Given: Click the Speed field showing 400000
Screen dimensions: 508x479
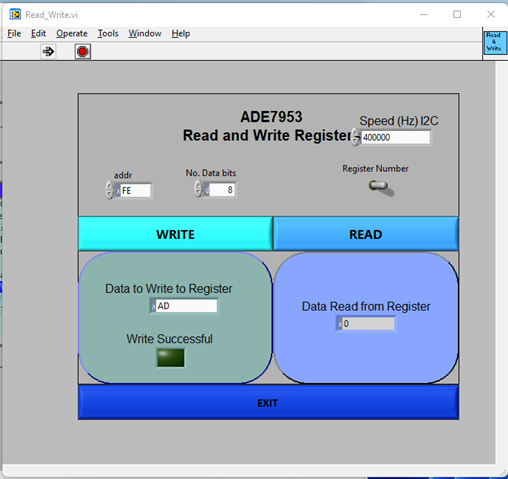Looking at the screenshot, I should pyautogui.click(x=396, y=137).
